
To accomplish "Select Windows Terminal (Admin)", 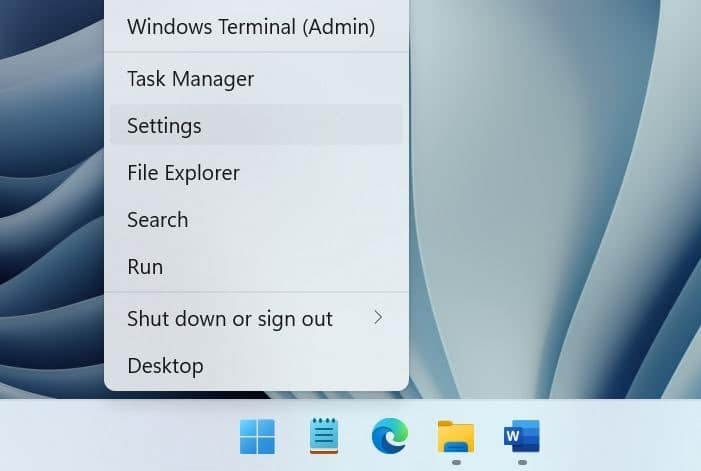I will [x=256, y=26].
